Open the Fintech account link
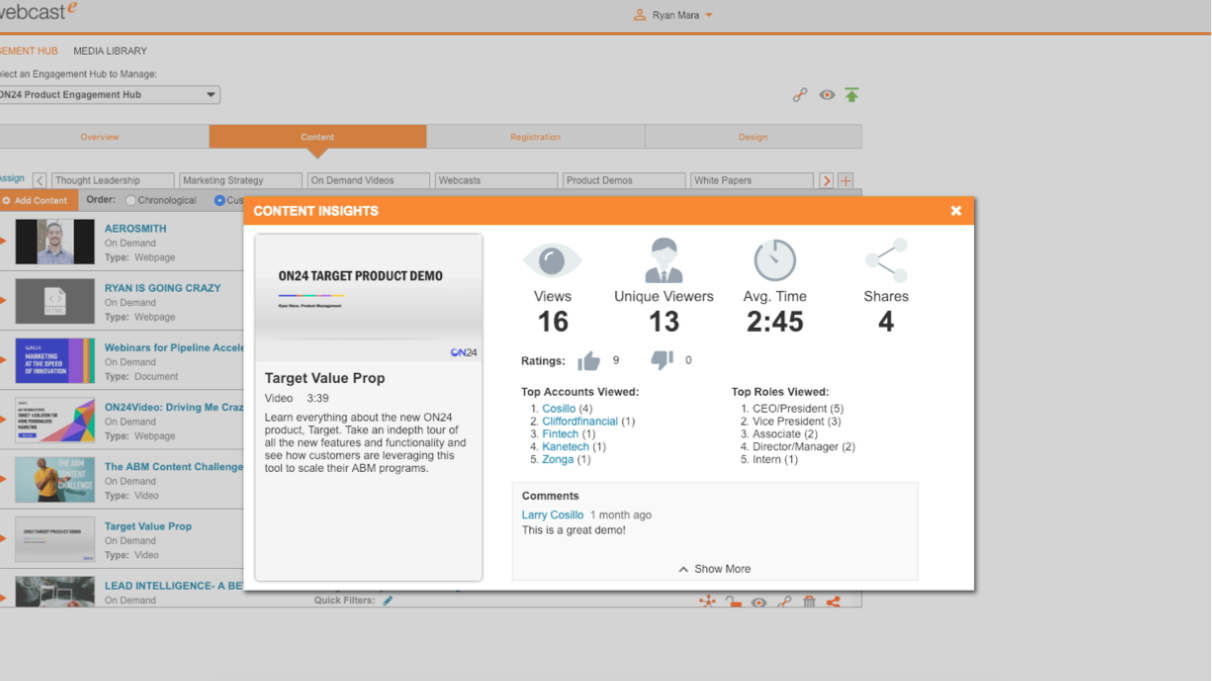This screenshot has height=681, width=1212. [x=561, y=435]
